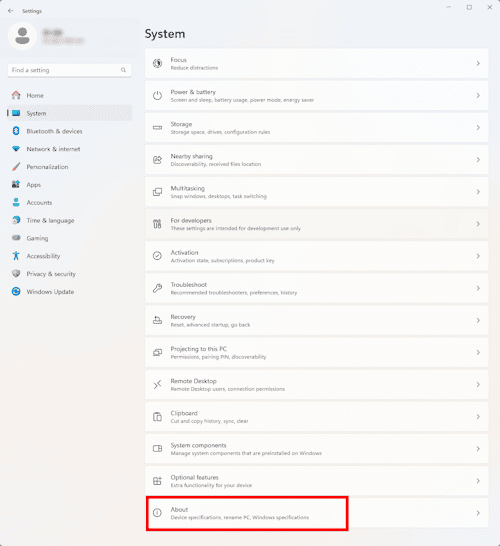This screenshot has width=500, height=546.
Task: Open the Activation settings
Action: (317, 256)
